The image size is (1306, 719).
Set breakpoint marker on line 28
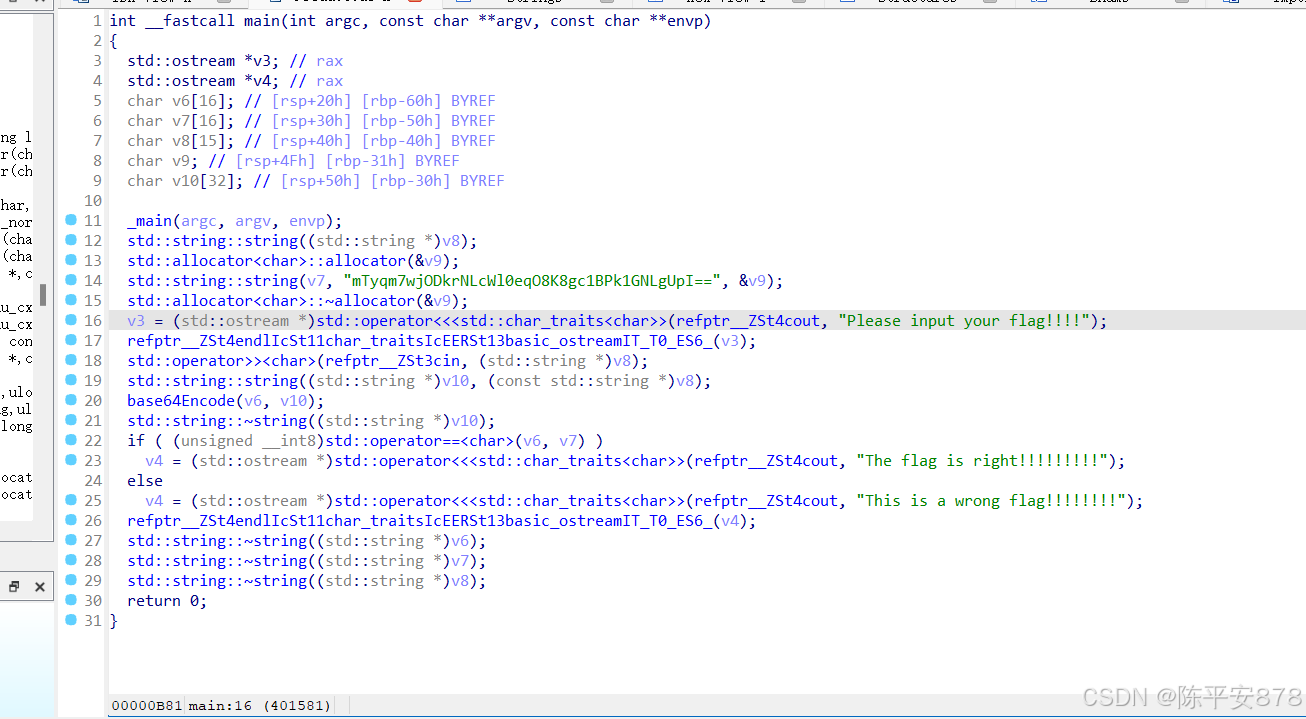coord(71,560)
